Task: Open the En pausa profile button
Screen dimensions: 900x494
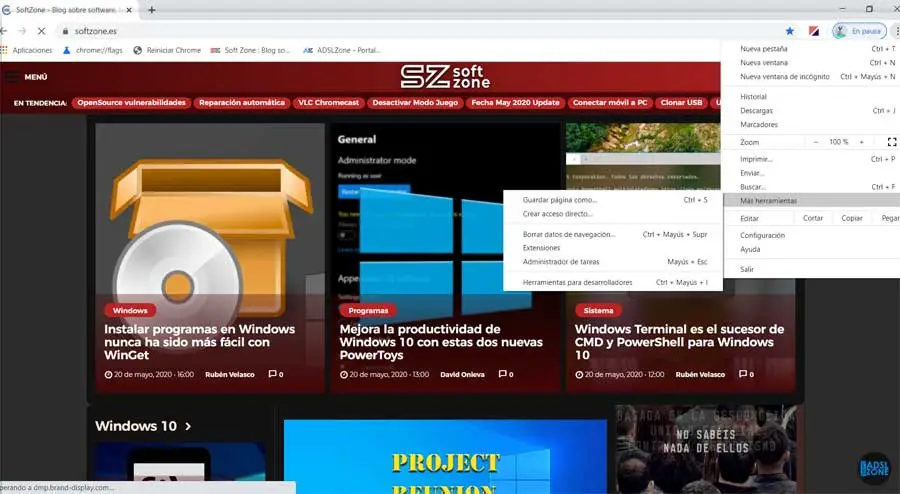Action: (x=859, y=31)
